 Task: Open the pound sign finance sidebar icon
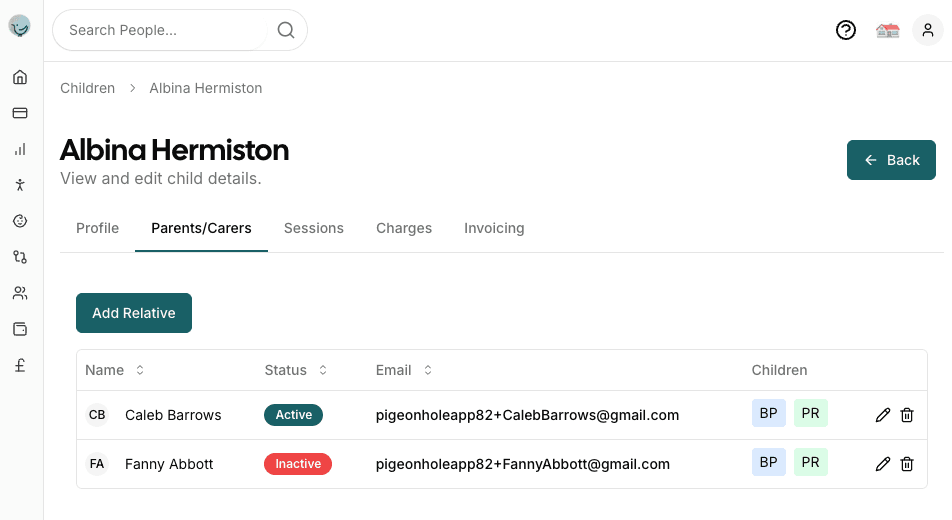pos(20,365)
